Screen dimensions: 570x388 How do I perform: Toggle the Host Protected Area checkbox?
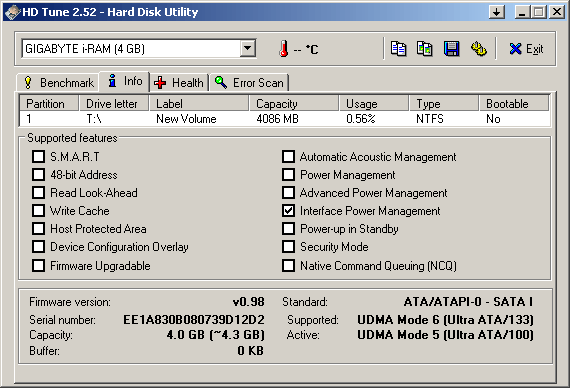tap(38, 229)
